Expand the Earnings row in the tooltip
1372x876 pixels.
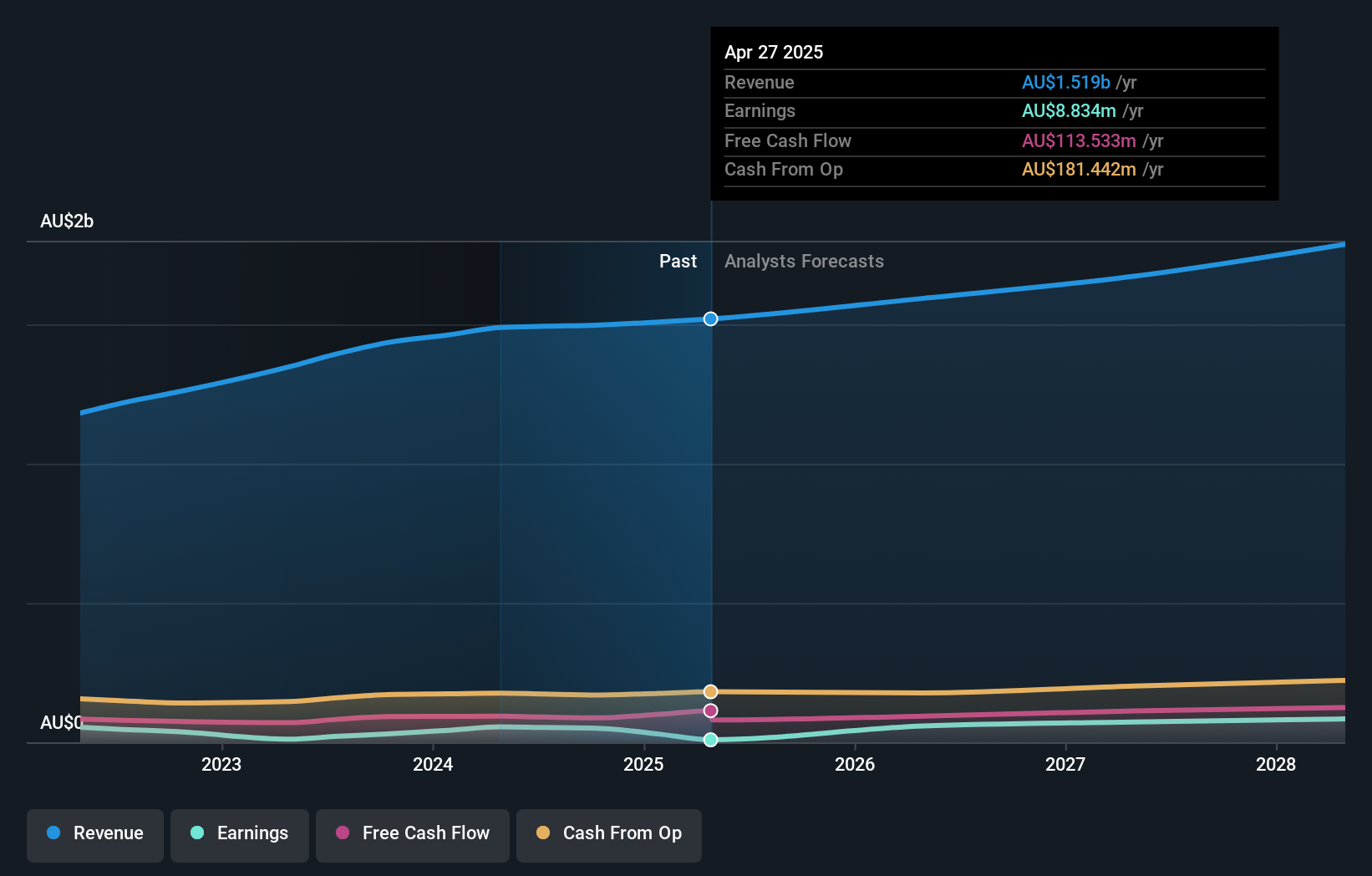(760, 110)
